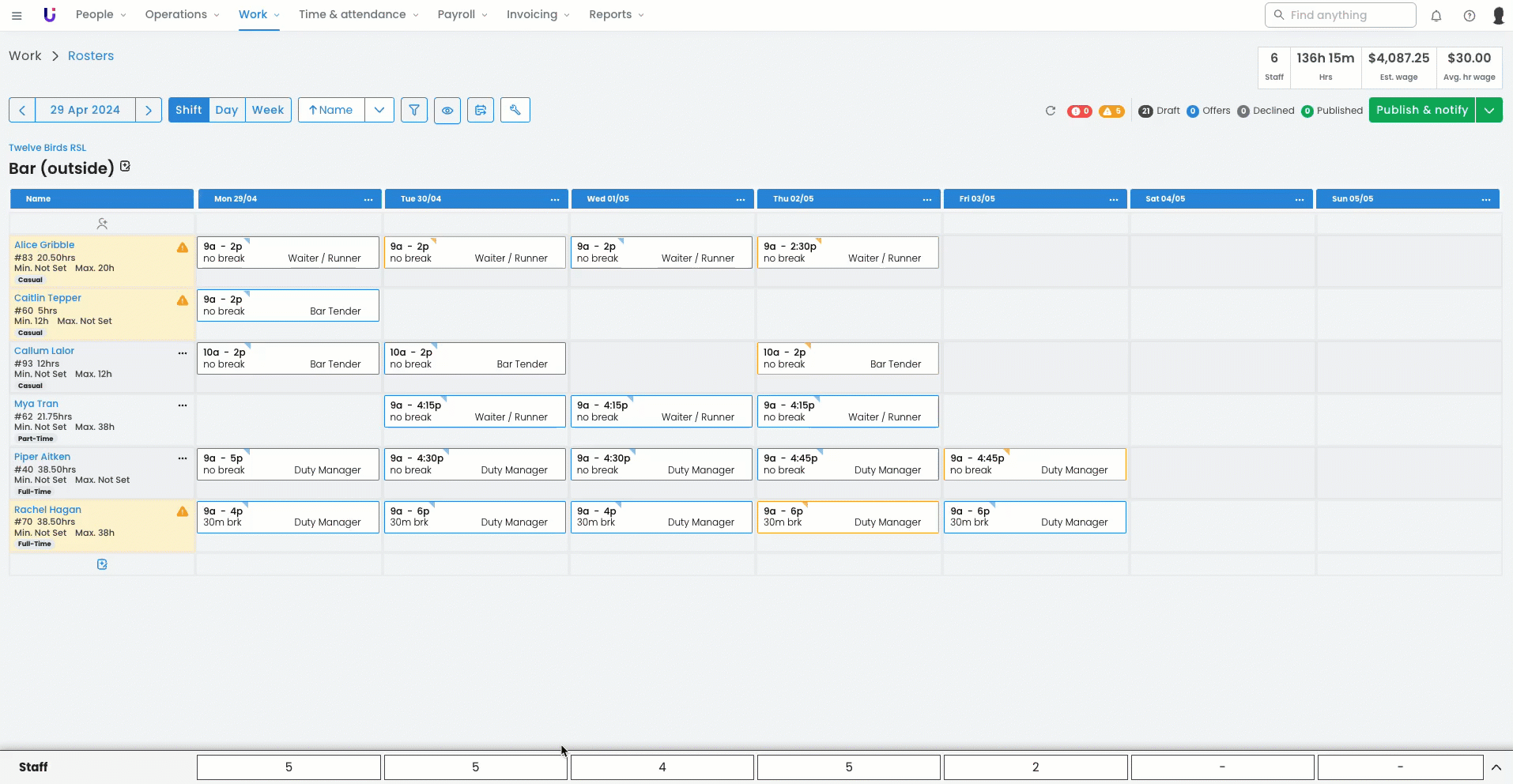Switch roster to Day view
The height and width of the screenshot is (784, 1513).
[226, 110]
